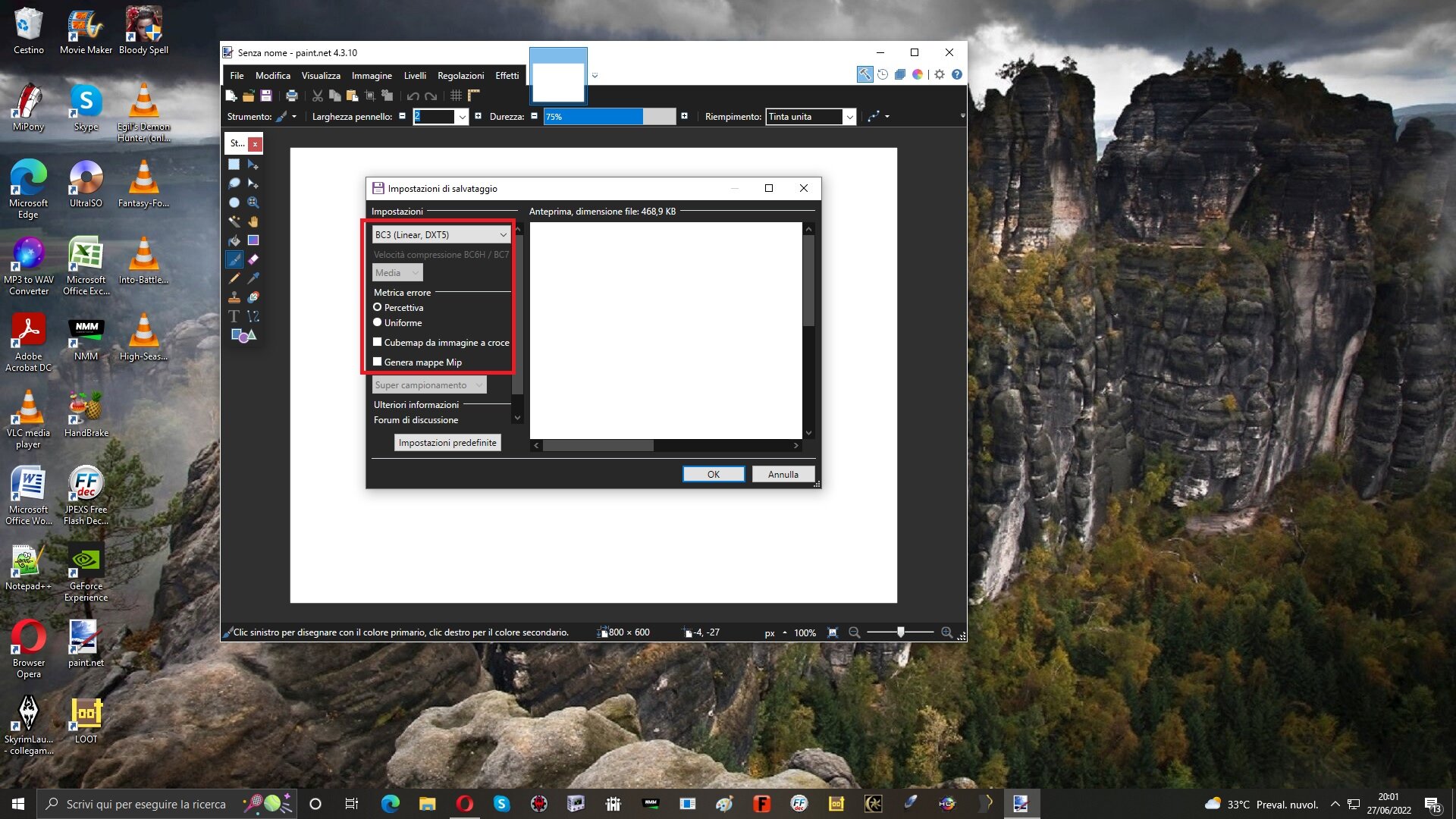The width and height of the screenshot is (1456, 819).
Task: Select the Clone Stamp tool
Action: [234, 297]
